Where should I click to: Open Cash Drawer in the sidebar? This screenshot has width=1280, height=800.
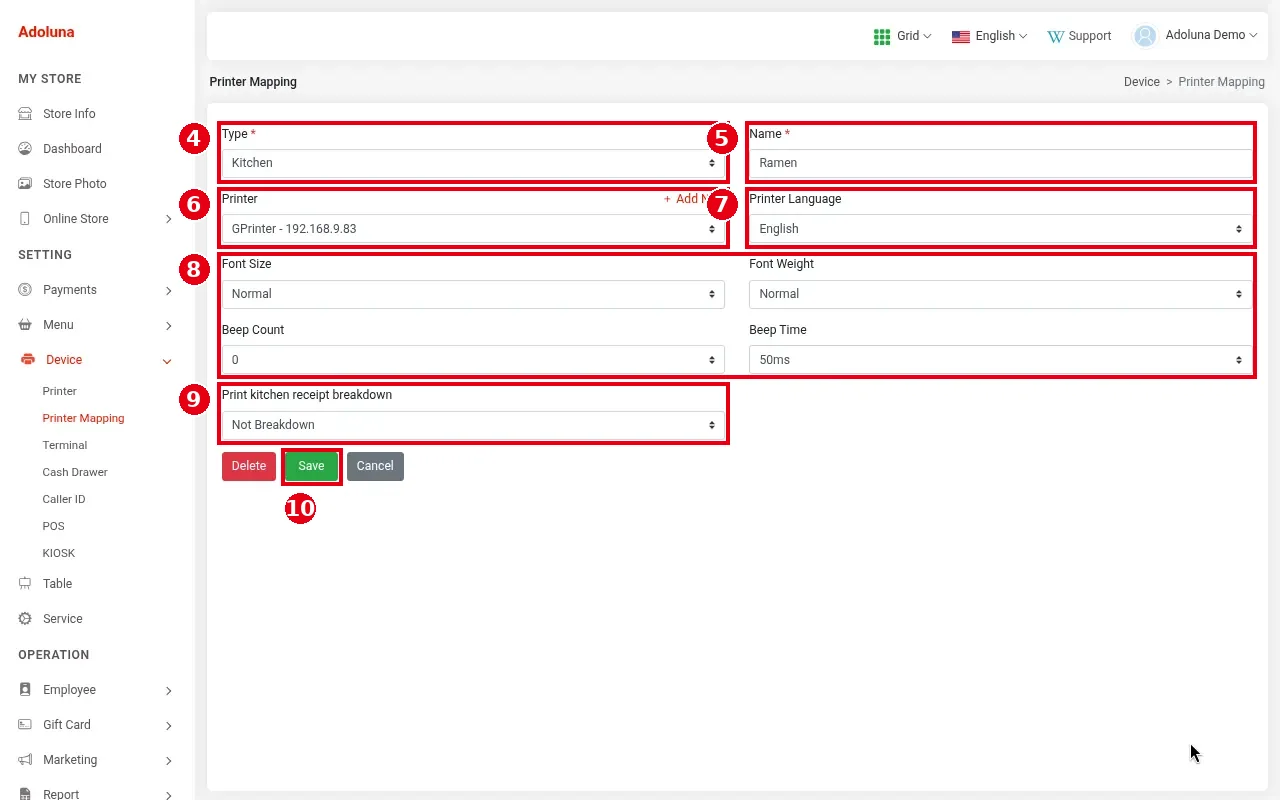75,472
